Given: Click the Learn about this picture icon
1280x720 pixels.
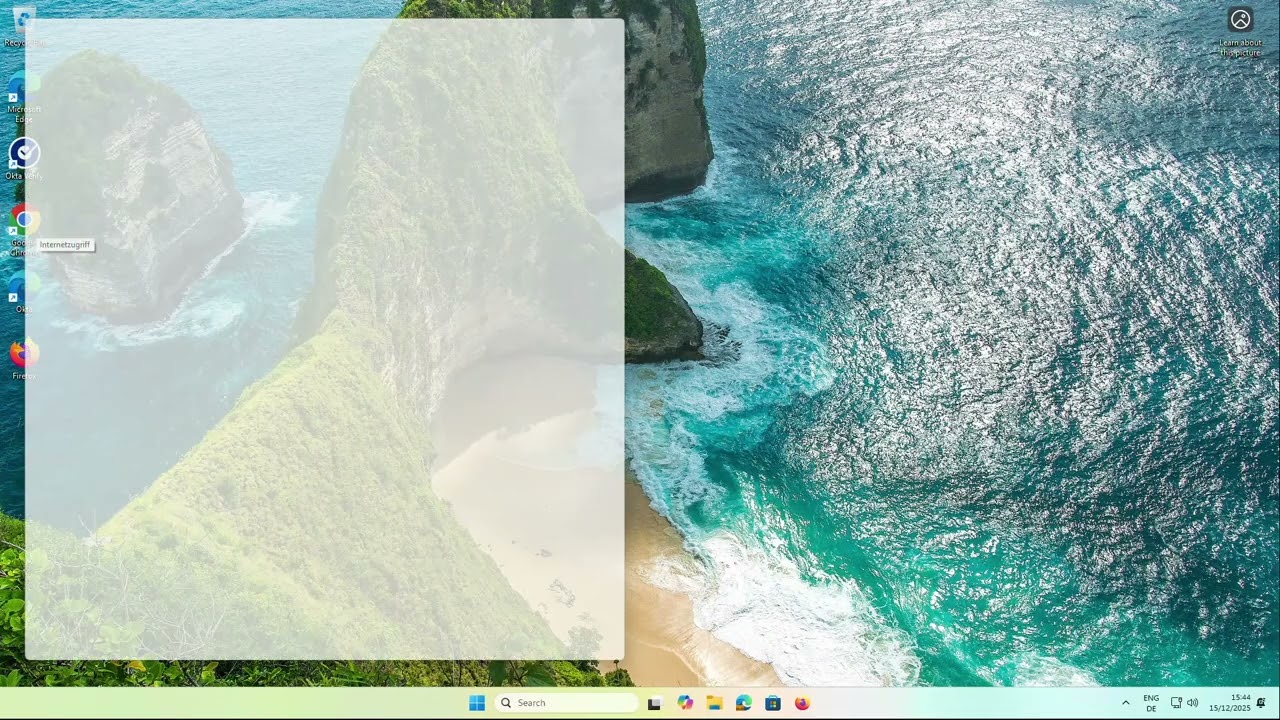Looking at the screenshot, I should pos(1240,32).
